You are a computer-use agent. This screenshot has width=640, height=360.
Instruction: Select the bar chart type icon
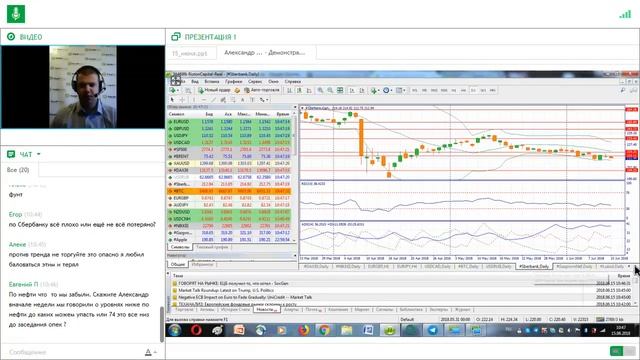(289, 90)
